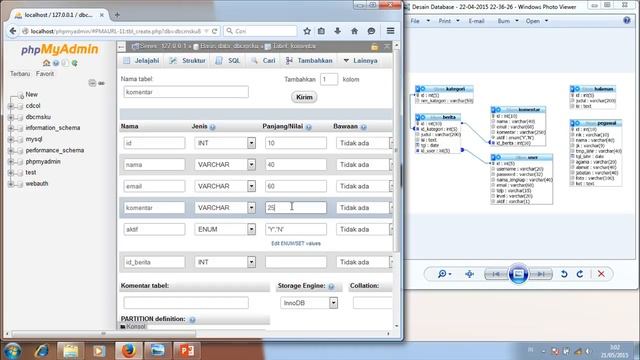
Task: Delete image with red X in Photo Viewer
Action: coord(601,274)
